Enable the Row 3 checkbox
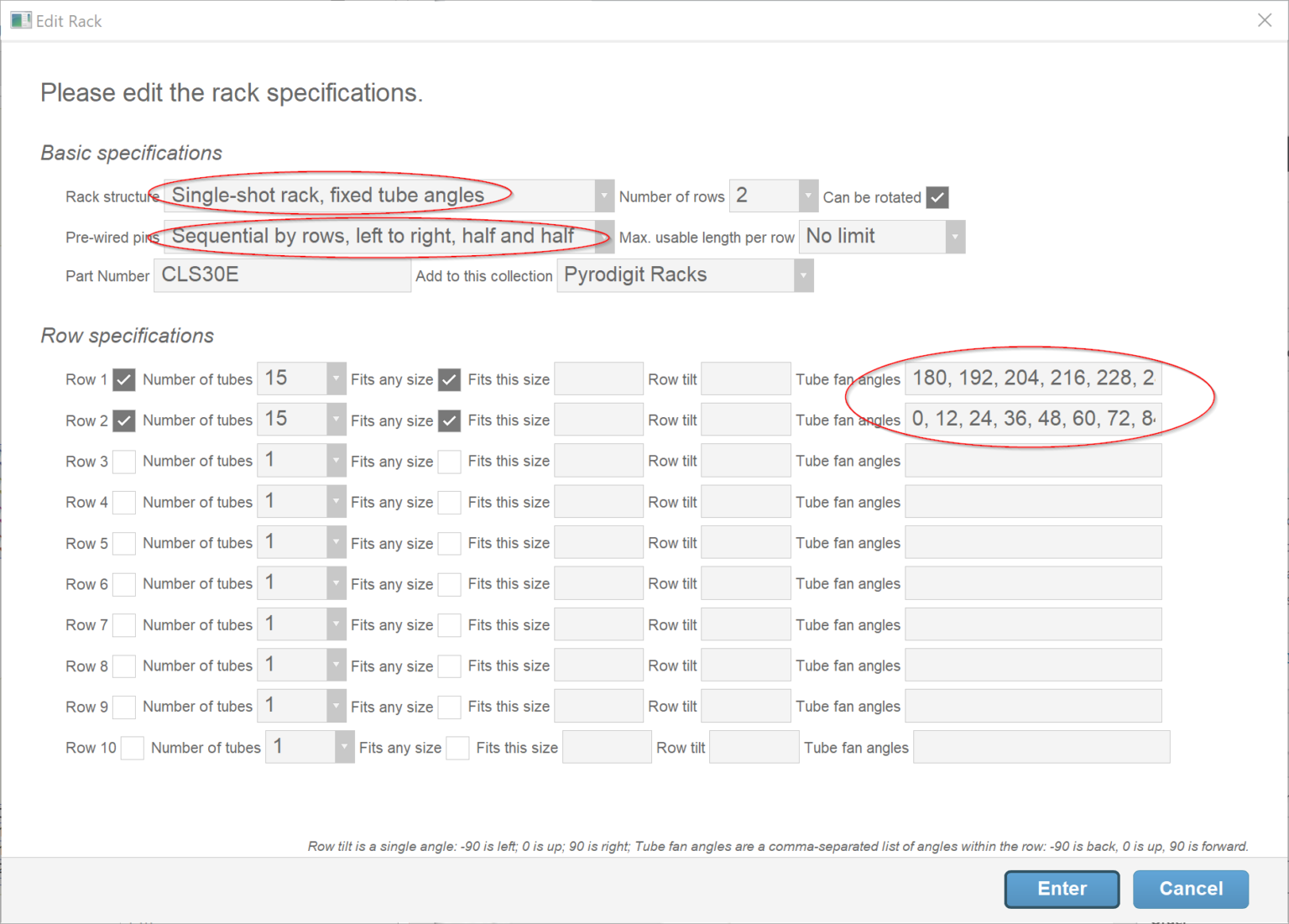Screen dimensions: 1289x924 click(x=124, y=461)
